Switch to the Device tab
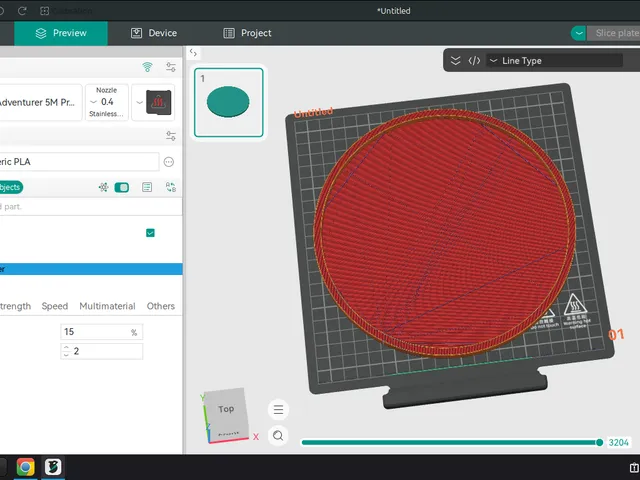The image size is (640, 480). (154, 33)
